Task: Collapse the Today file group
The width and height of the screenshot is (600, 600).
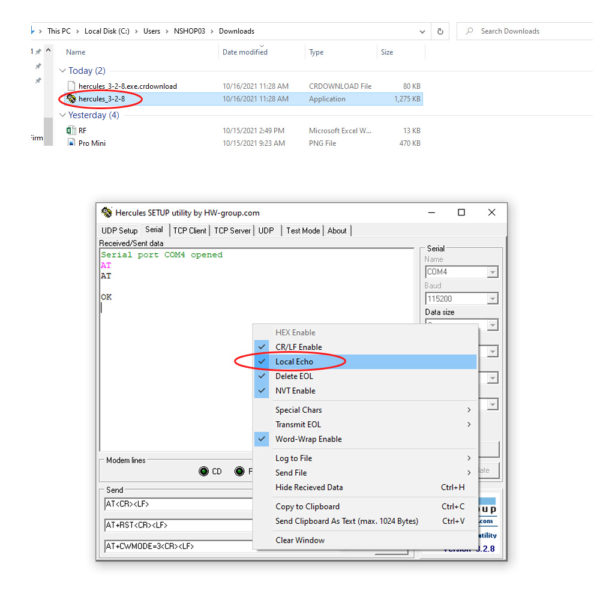Action: (63, 71)
